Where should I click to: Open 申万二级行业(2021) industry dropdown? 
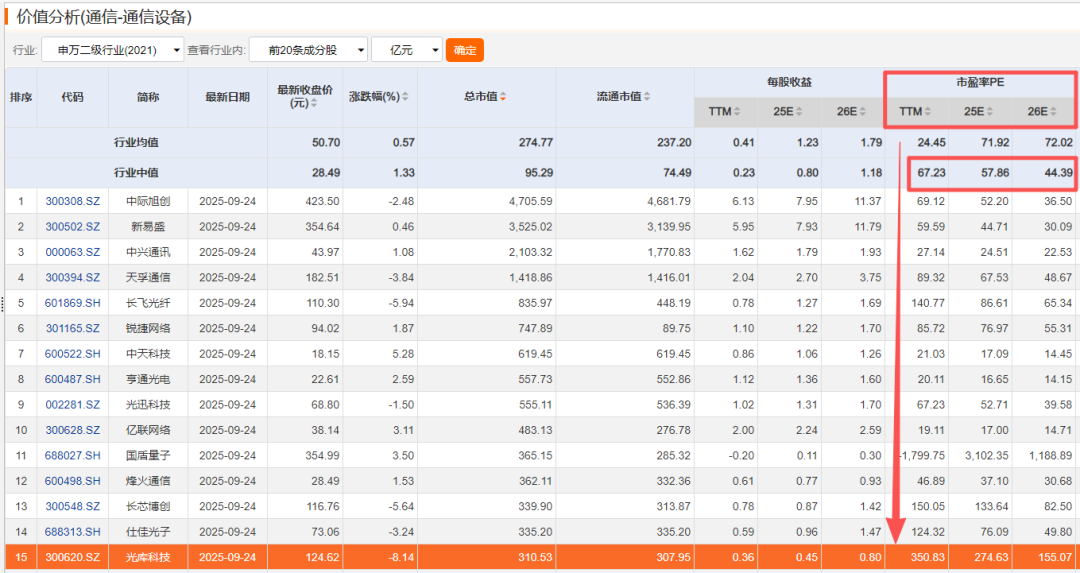point(112,50)
